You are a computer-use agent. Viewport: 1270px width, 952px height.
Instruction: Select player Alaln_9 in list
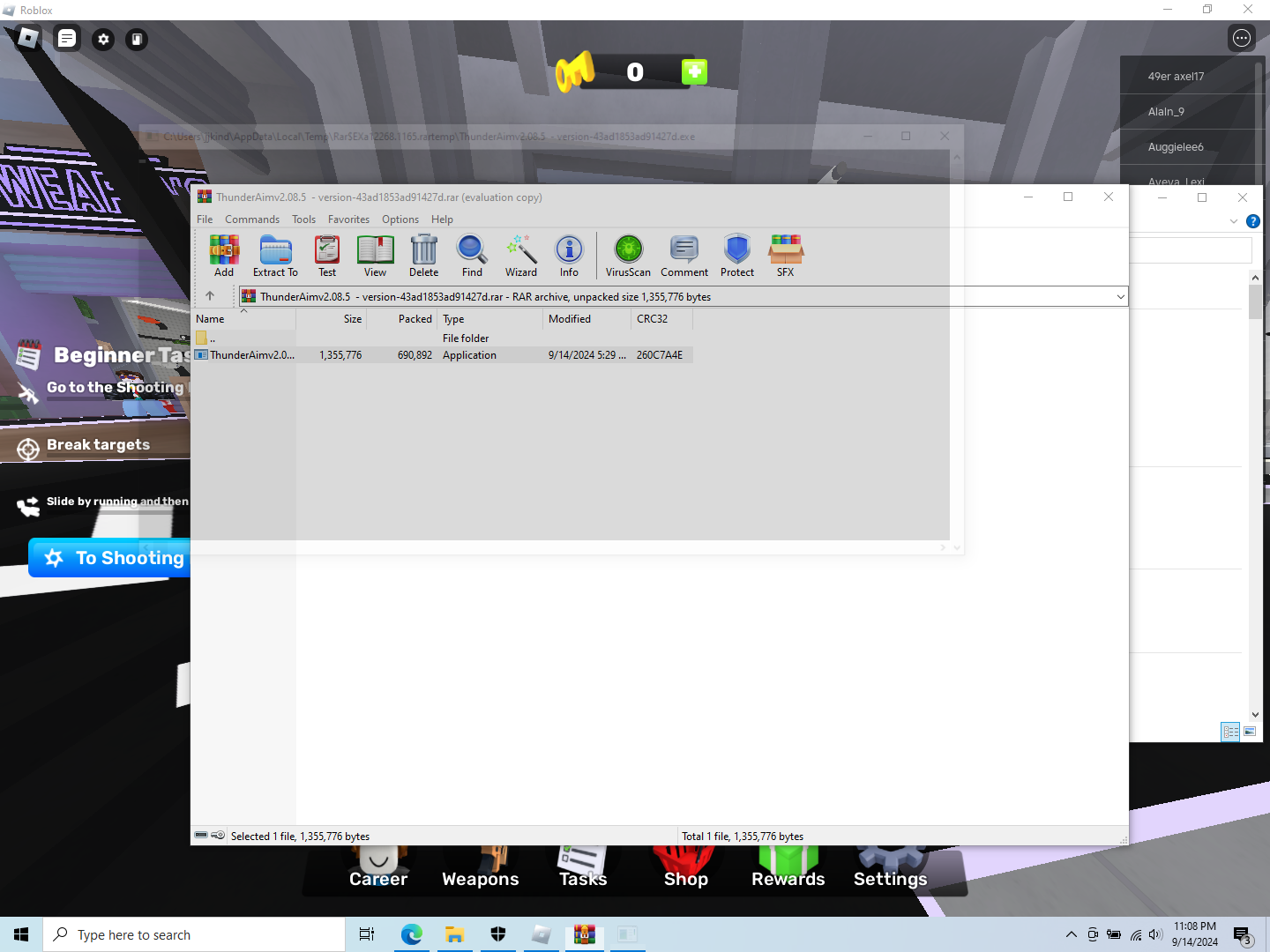tap(1187, 112)
